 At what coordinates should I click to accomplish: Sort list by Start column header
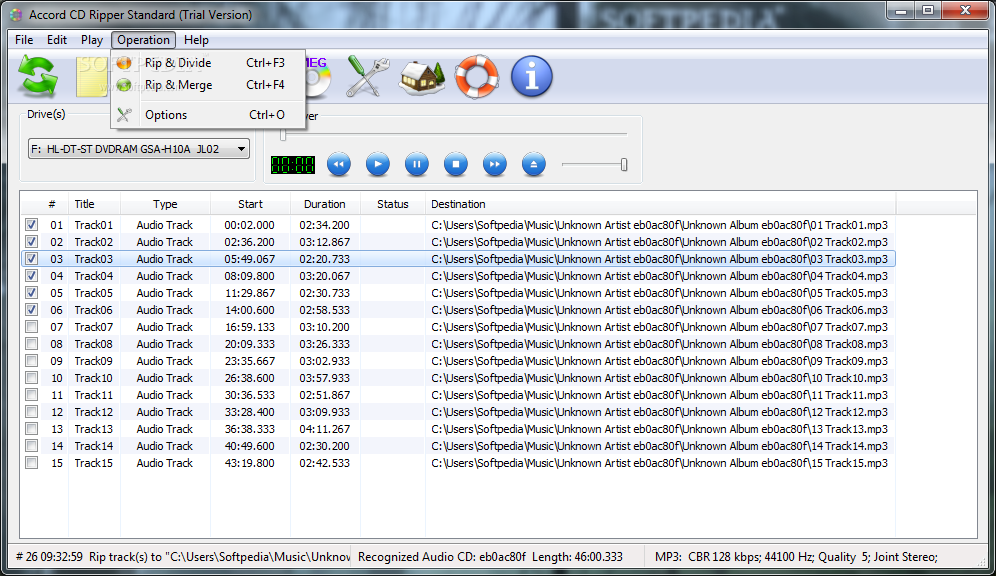click(250, 204)
